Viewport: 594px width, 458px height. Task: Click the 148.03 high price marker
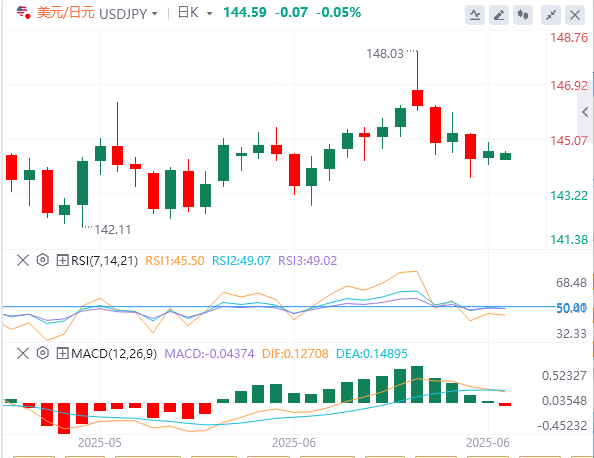pyautogui.click(x=385, y=54)
